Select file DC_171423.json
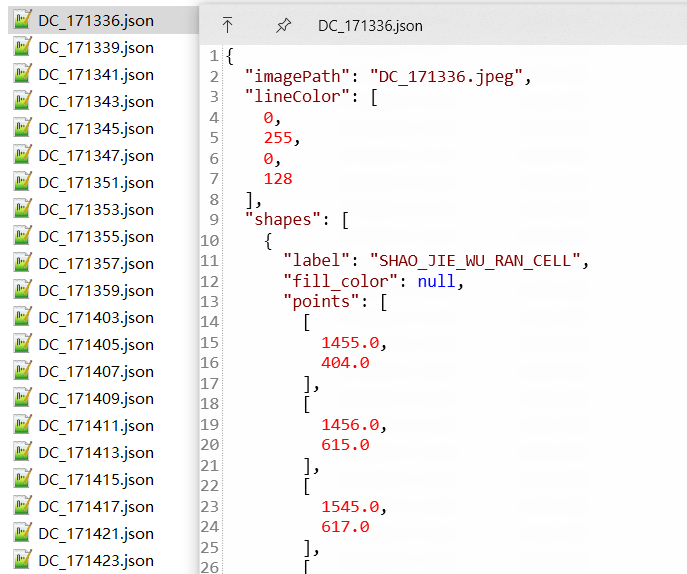The width and height of the screenshot is (687, 574). (95, 560)
